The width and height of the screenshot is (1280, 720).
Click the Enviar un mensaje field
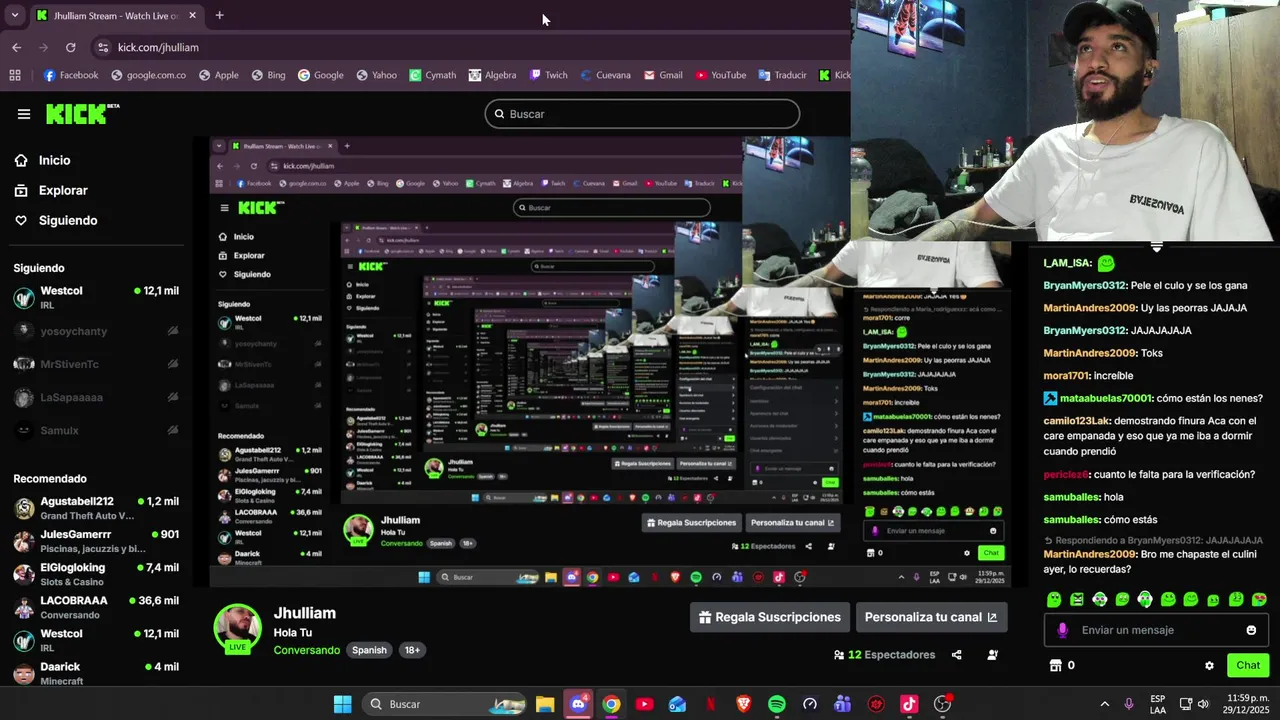1158,630
